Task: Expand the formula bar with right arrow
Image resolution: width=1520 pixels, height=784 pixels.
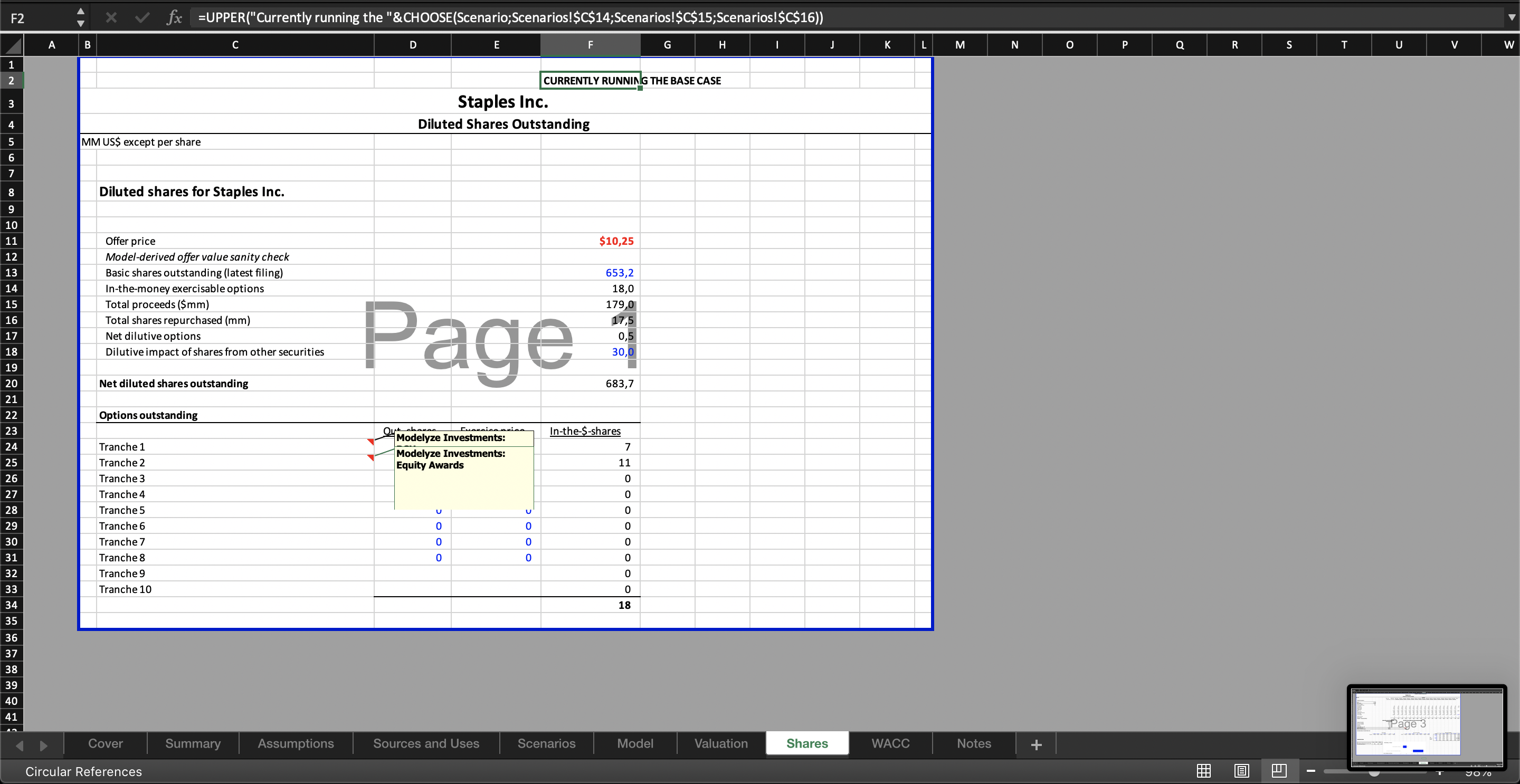Action: click(x=1511, y=17)
